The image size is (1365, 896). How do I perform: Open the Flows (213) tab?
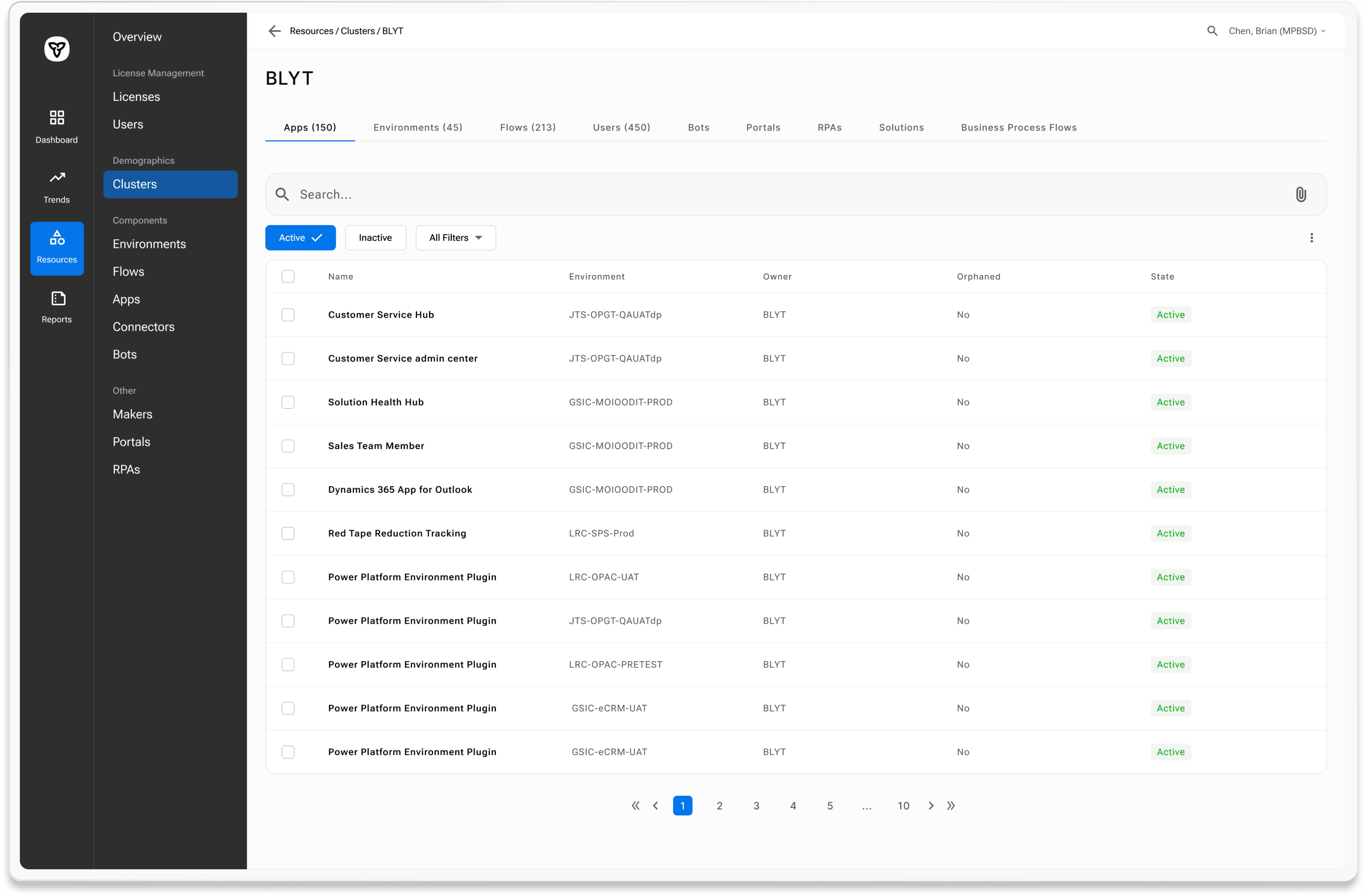527,127
